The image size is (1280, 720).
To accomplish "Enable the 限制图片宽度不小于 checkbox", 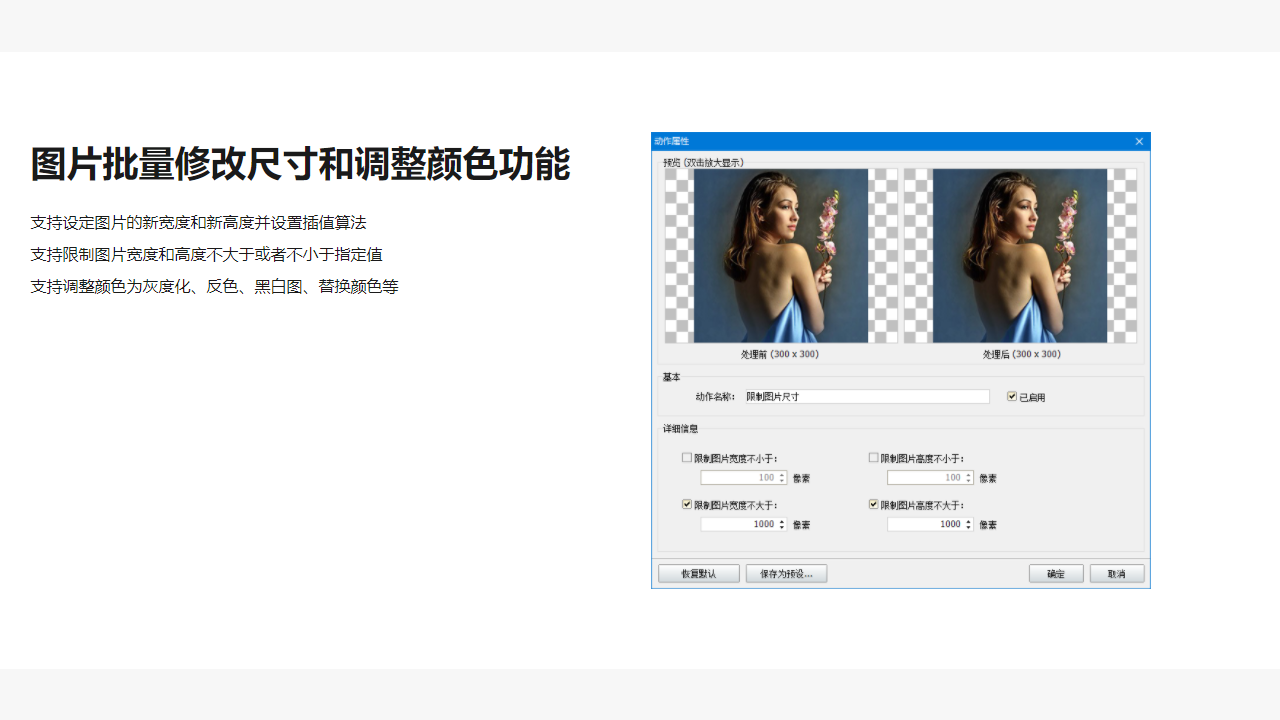I will pos(687,457).
